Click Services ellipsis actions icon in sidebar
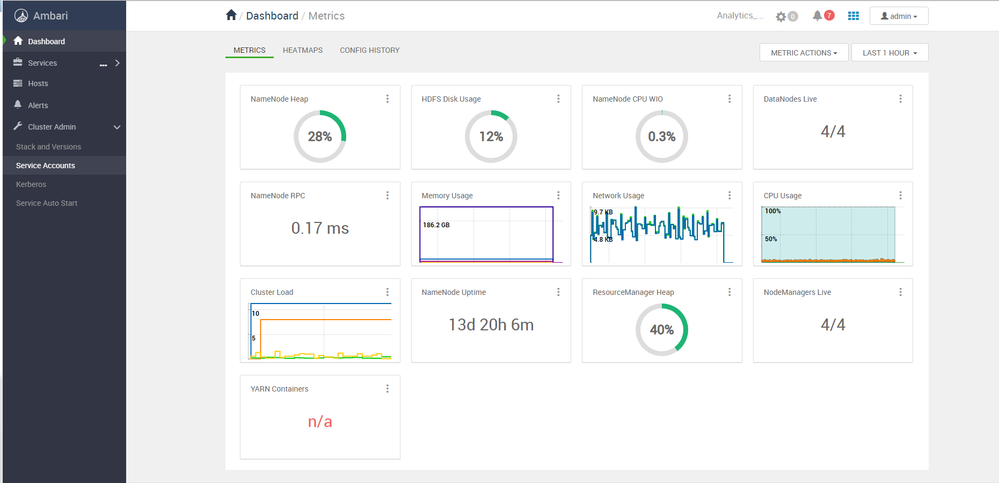 pos(103,64)
